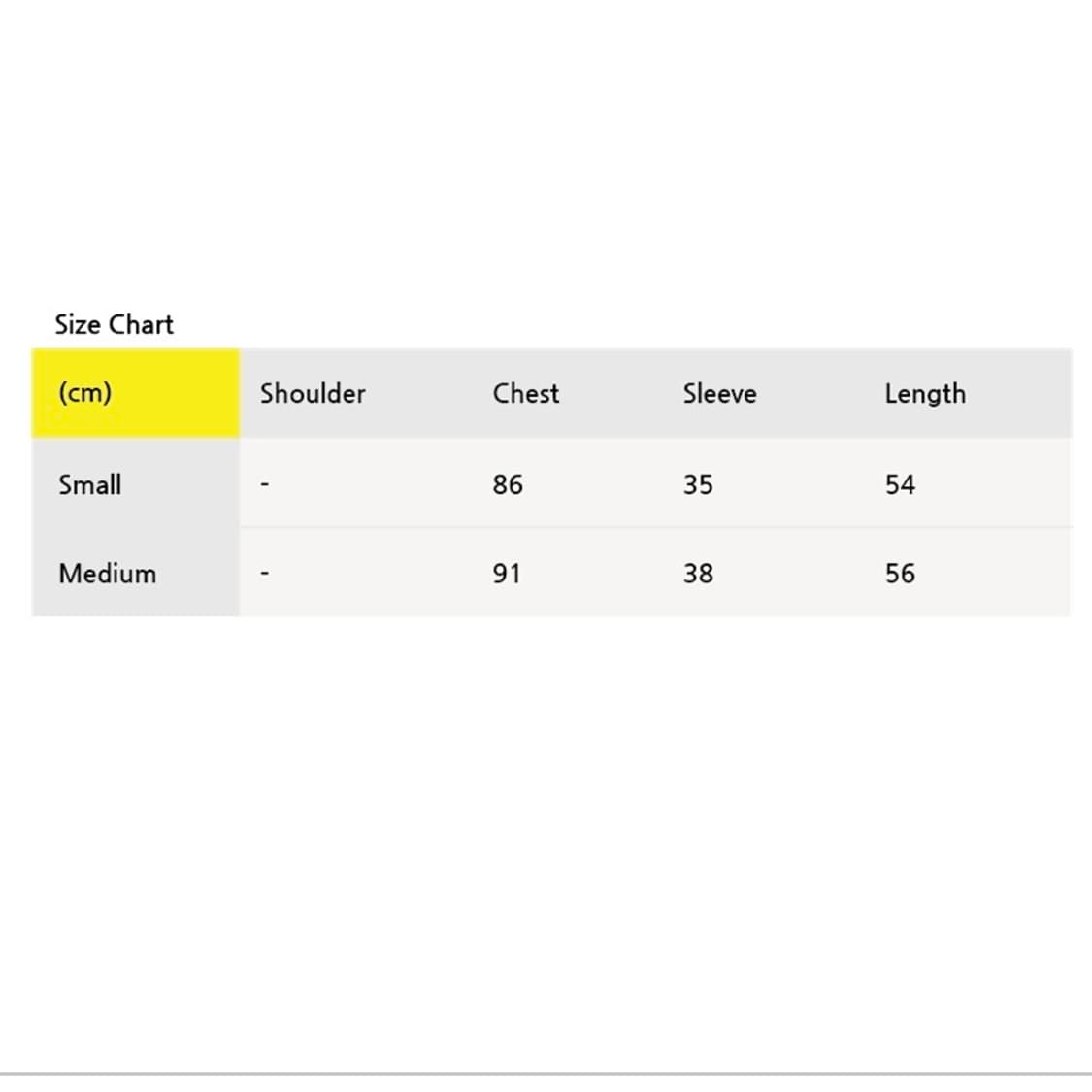Click the Small length value 54
The width and height of the screenshot is (1092, 1092).
click(x=900, y=484)
